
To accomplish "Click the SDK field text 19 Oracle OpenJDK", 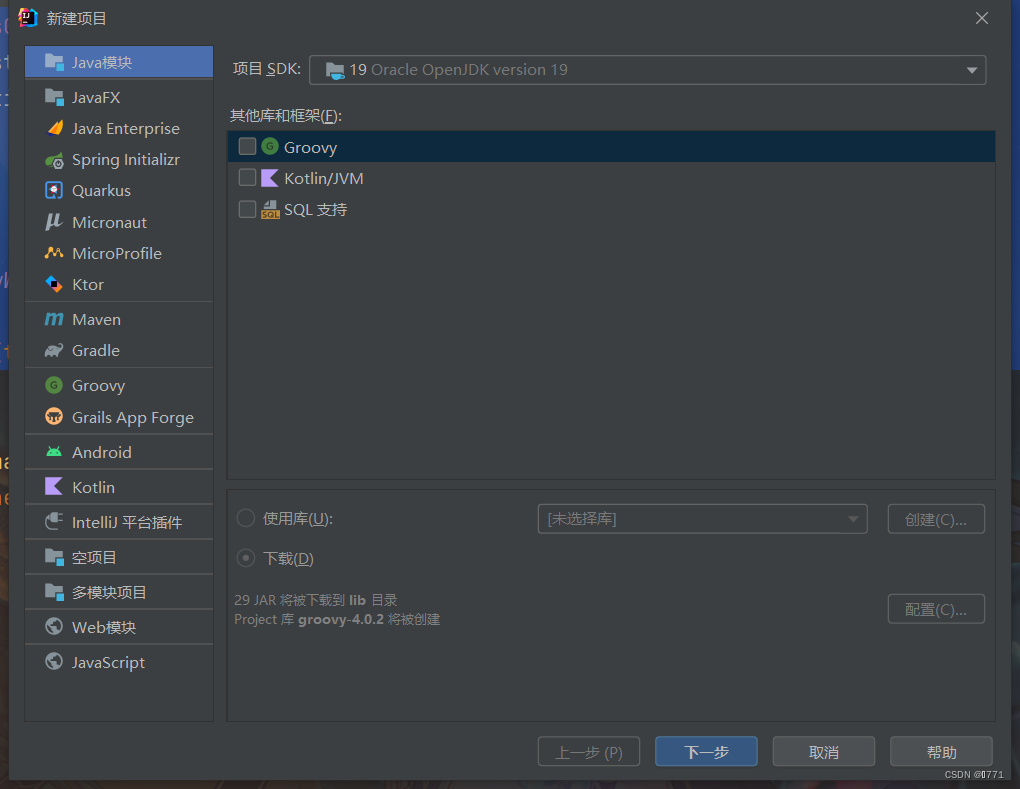I will click(458, 70).
